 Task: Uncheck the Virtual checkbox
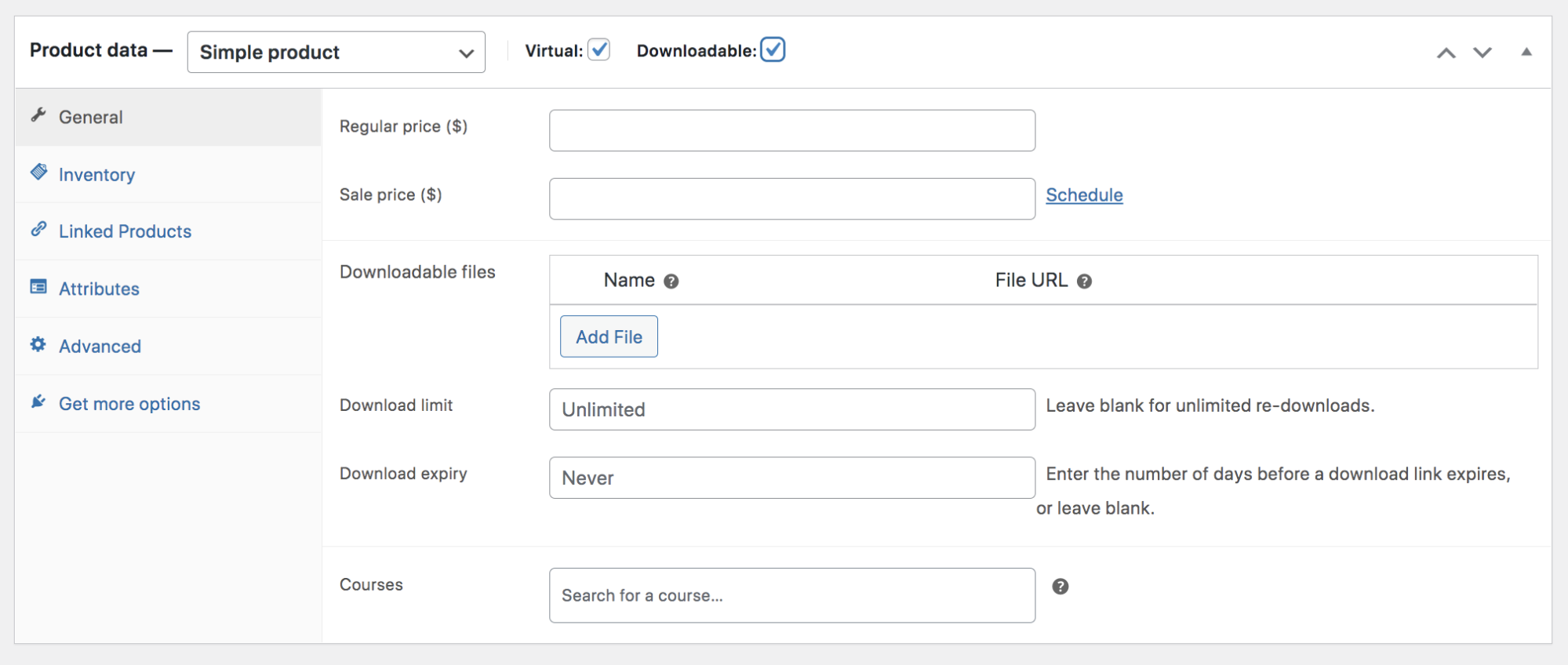[x=599, y=50]
